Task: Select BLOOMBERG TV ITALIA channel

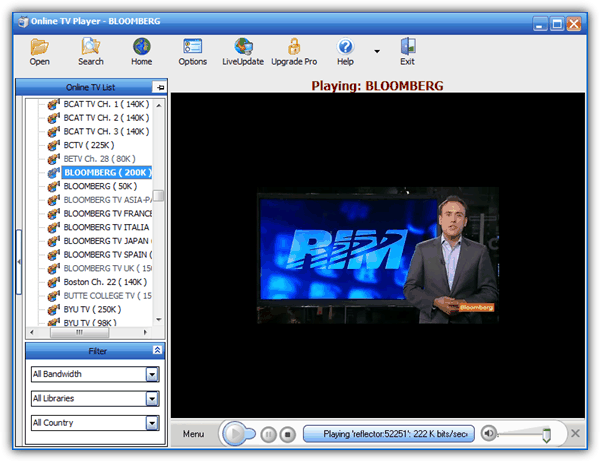Action: [106, 227]
